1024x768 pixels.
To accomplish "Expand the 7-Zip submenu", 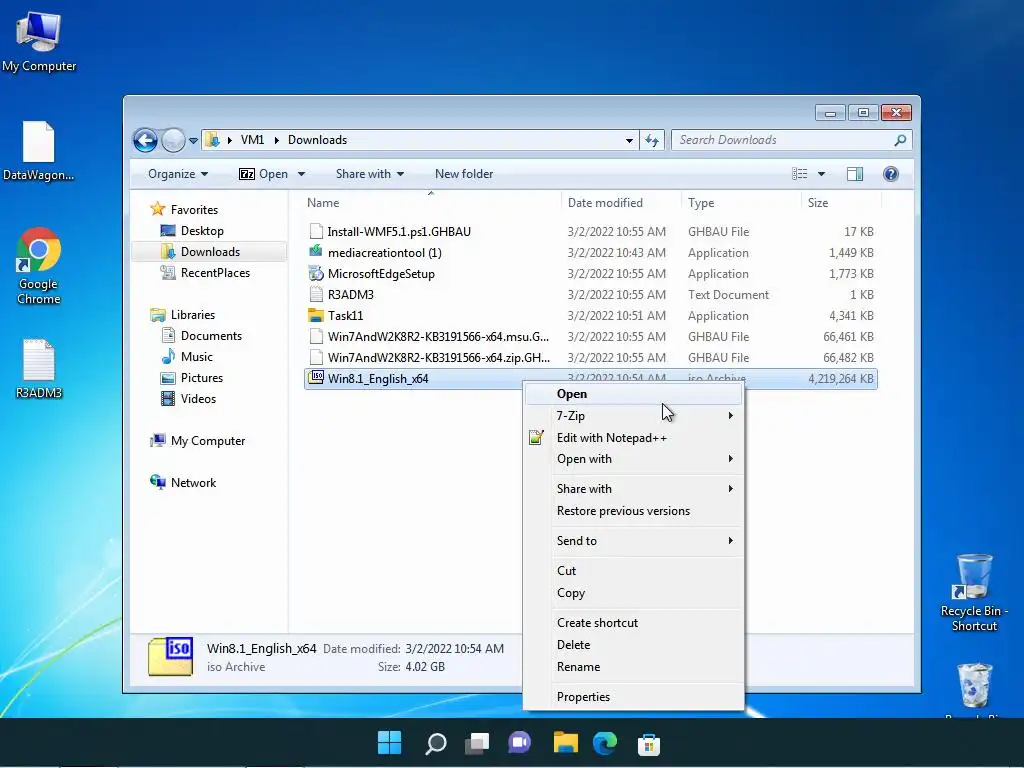I will [633, 415].
